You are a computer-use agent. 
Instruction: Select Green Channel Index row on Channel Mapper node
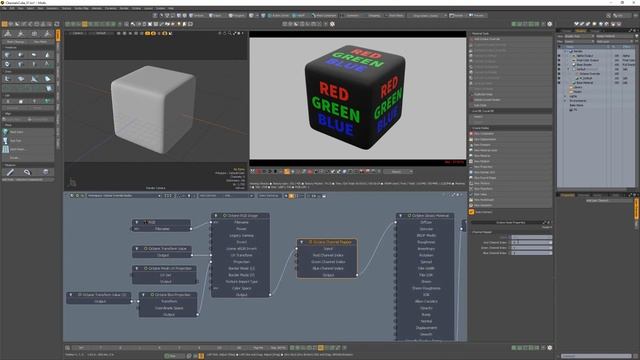click(x=327, y=262)
